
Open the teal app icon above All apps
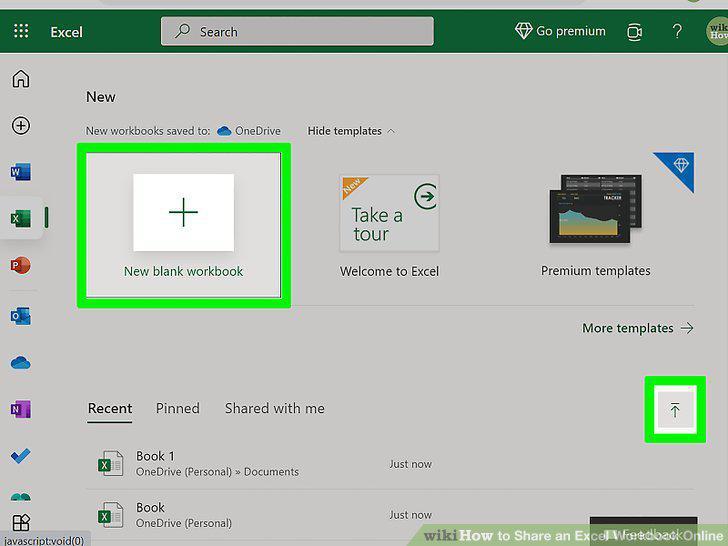pyautogui.click(x=20, y=497)
